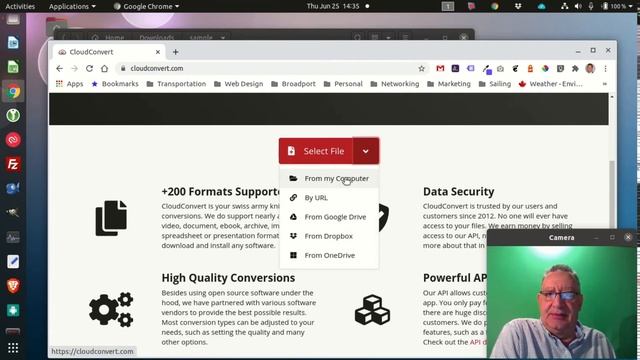Choose By URL option
The image size is (640, 360).
point(329,198)
